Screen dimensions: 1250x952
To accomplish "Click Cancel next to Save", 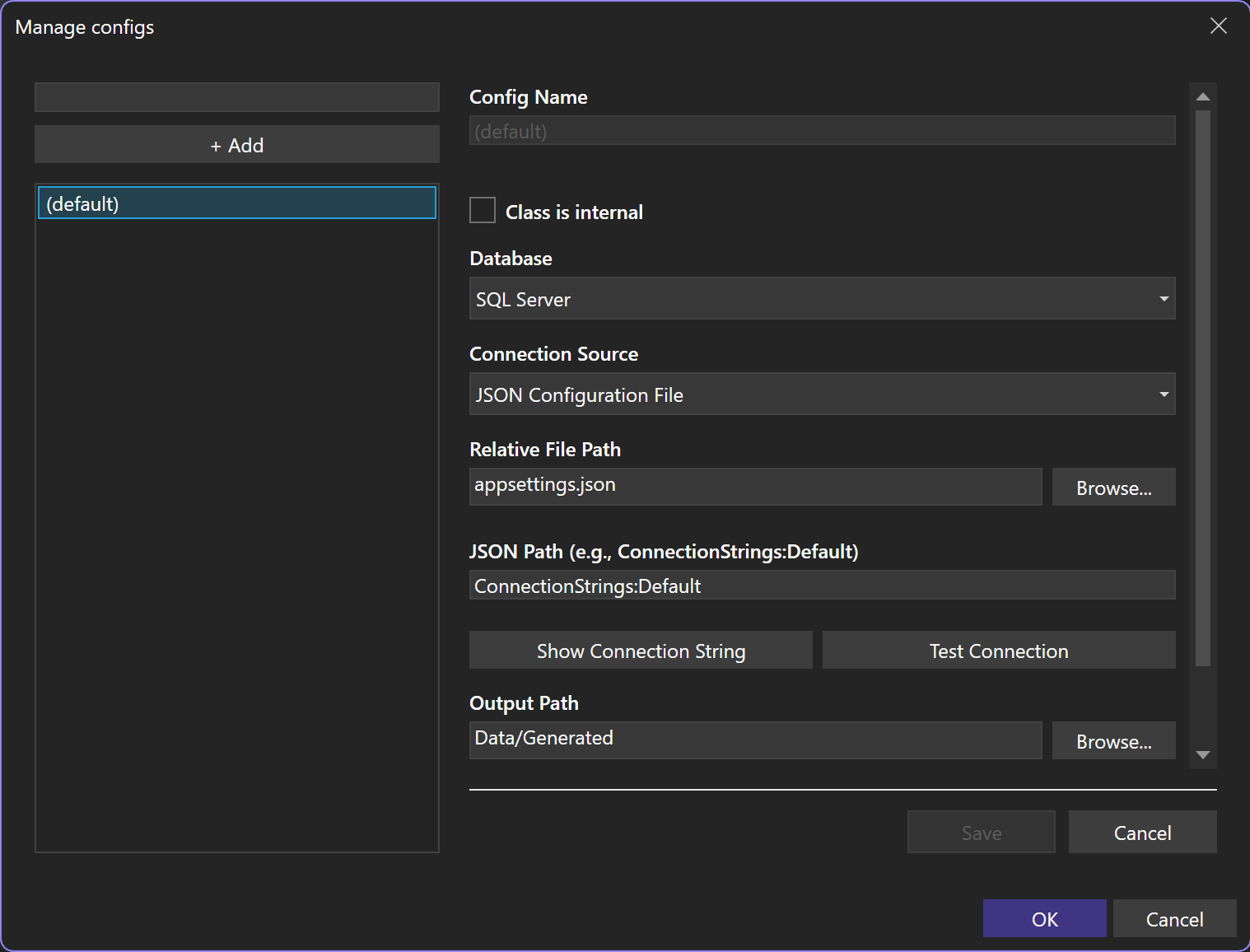I will tap(1142, 833).
